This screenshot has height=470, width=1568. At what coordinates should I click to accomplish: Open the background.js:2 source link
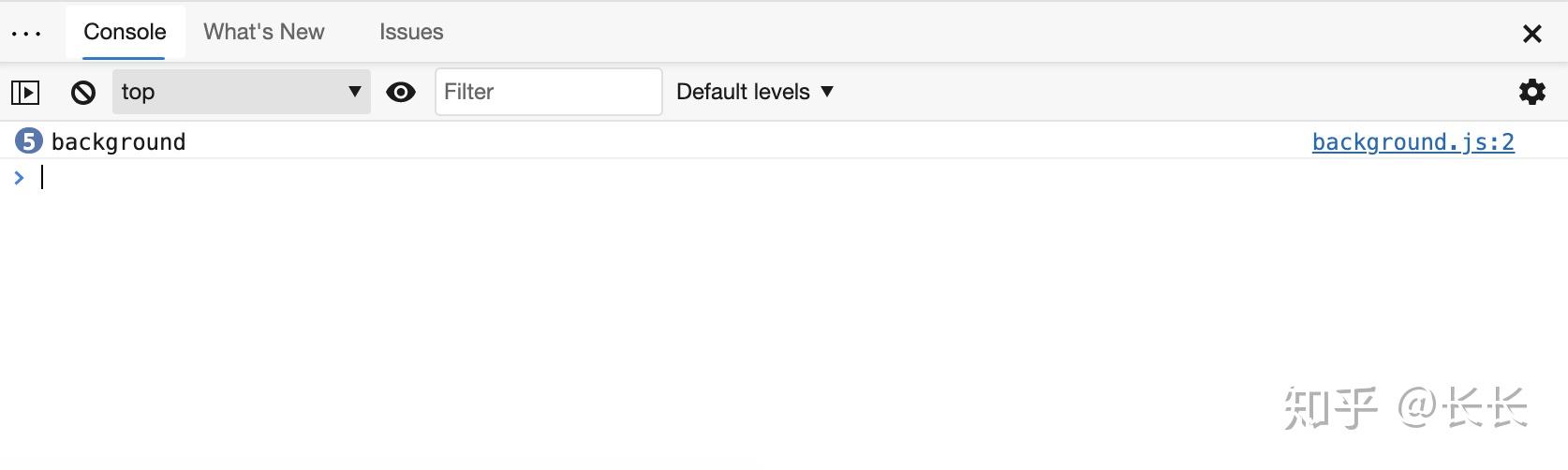click(1413, 142)
